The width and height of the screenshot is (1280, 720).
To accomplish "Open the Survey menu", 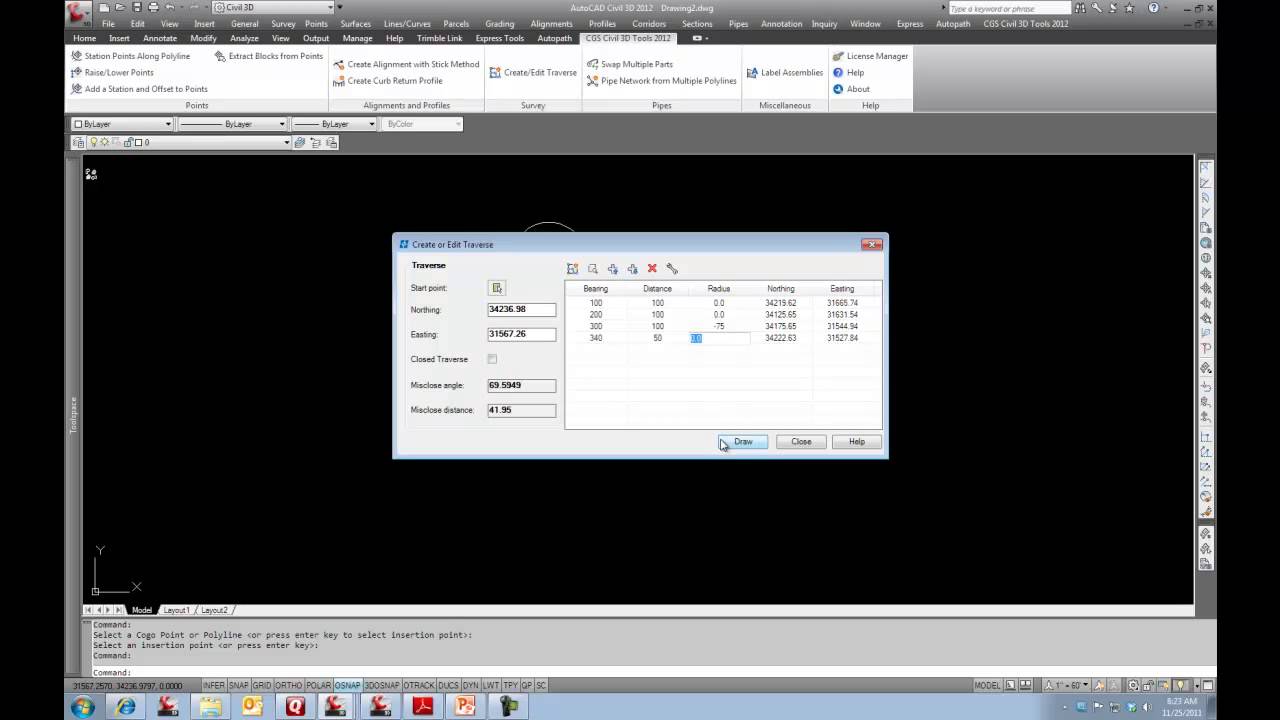I will pos(283,23).
